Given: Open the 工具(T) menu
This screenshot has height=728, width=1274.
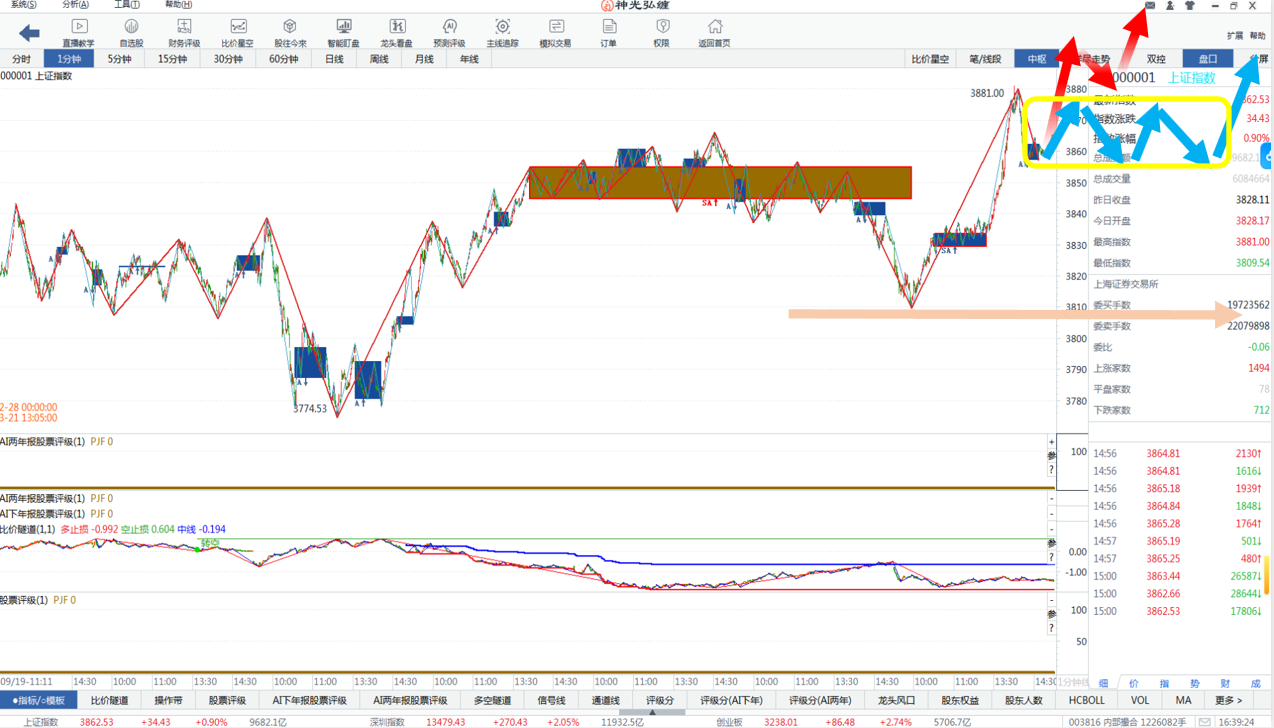Looking at the screenshot, I should [126, 5].
